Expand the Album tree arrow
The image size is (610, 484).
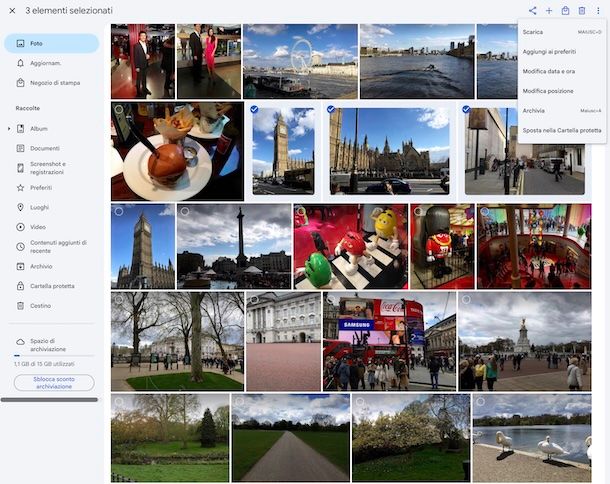point(9,129)
